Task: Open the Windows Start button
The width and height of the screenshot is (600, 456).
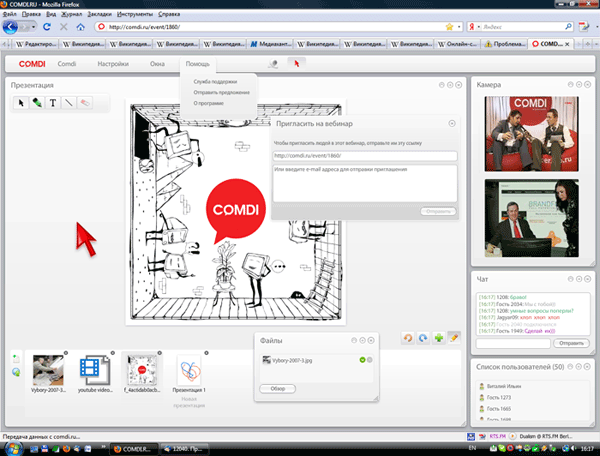Action: 13,448
